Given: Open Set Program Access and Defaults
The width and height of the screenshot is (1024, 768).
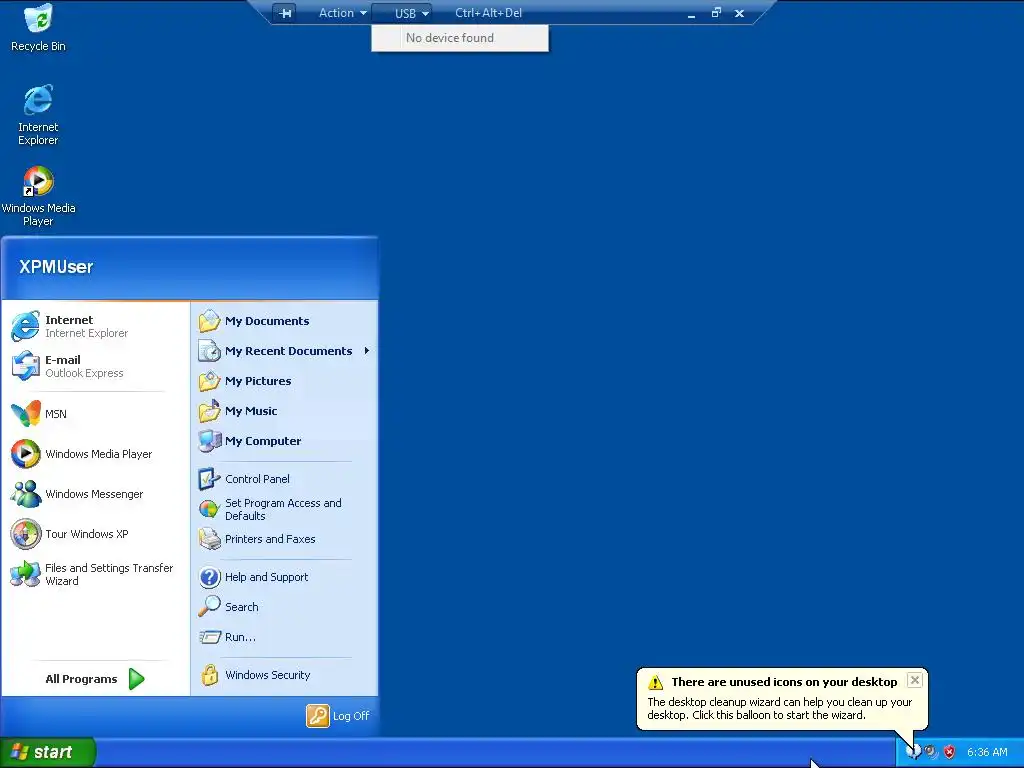Looking at the screenshot, I should pyautogui.click(x=285, y=509).
